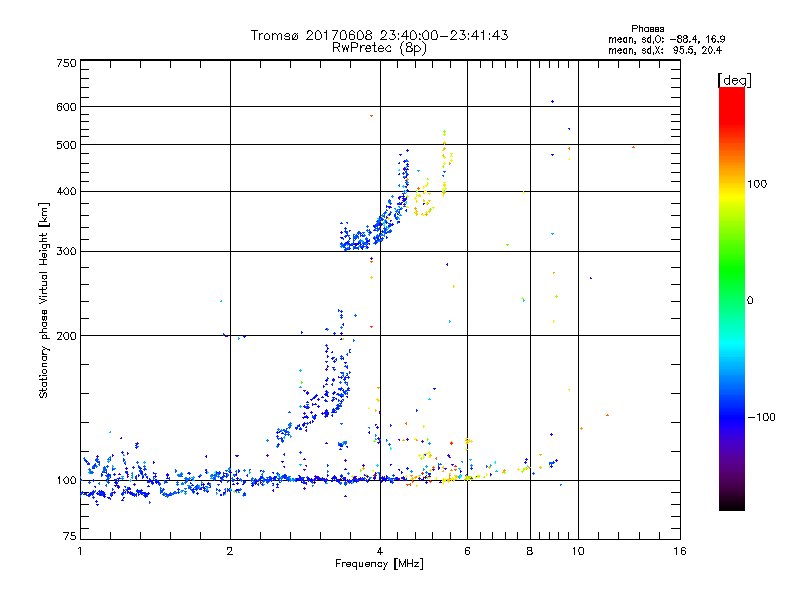Click the [deg] colorbar unit label

[x=735, y=79]
